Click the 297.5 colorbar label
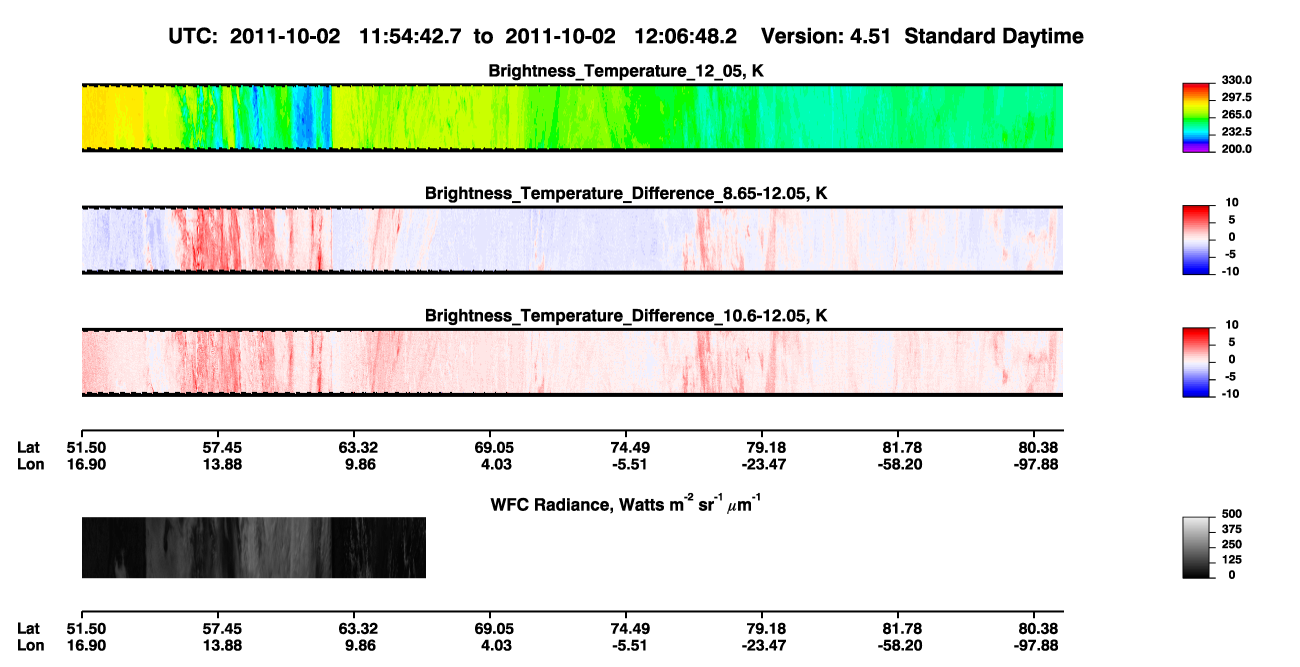Viewport: 1300px width, 667px height. tap(1237, 98)
